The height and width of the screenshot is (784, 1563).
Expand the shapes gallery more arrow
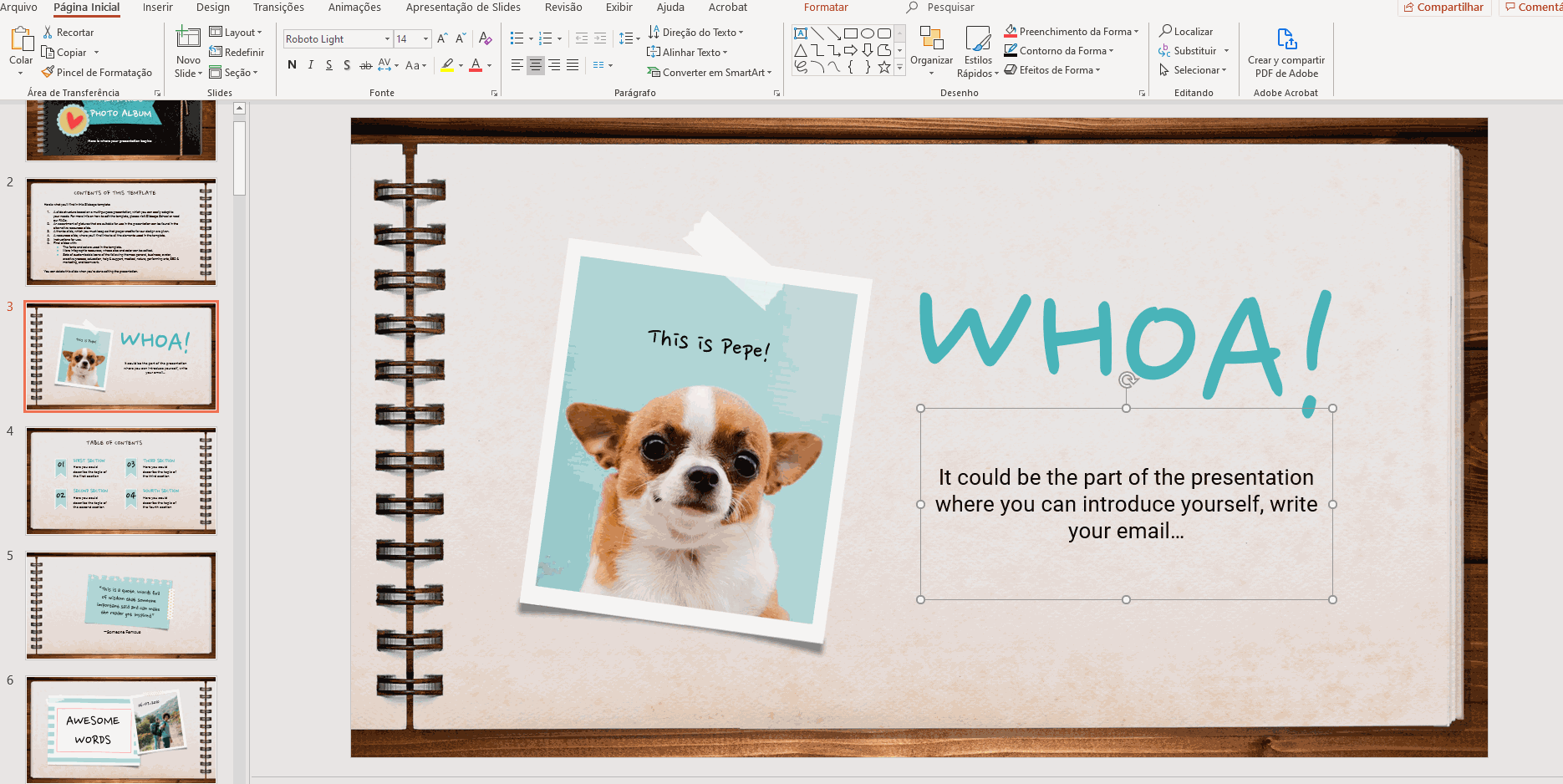click(900, 67)
